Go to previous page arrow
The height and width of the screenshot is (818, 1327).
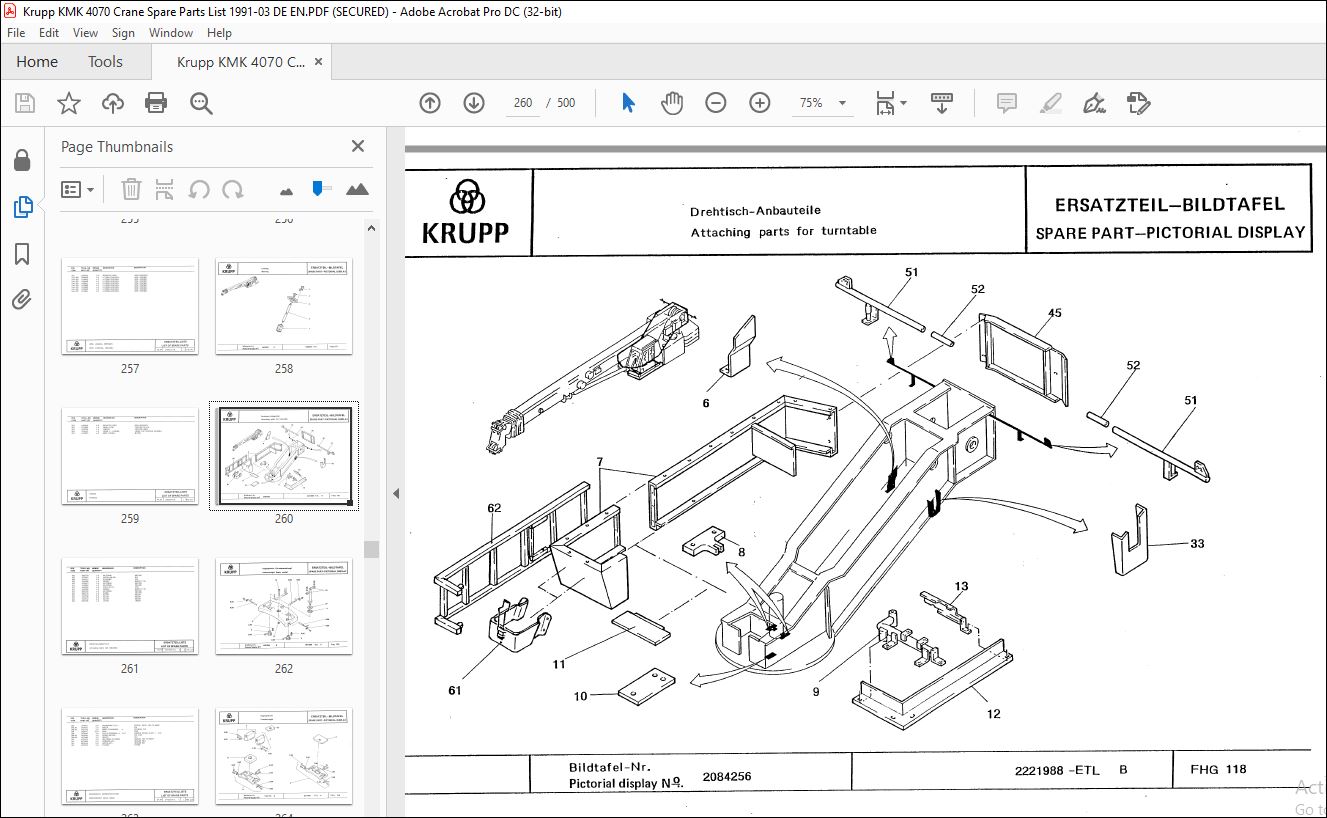[430, 103]
